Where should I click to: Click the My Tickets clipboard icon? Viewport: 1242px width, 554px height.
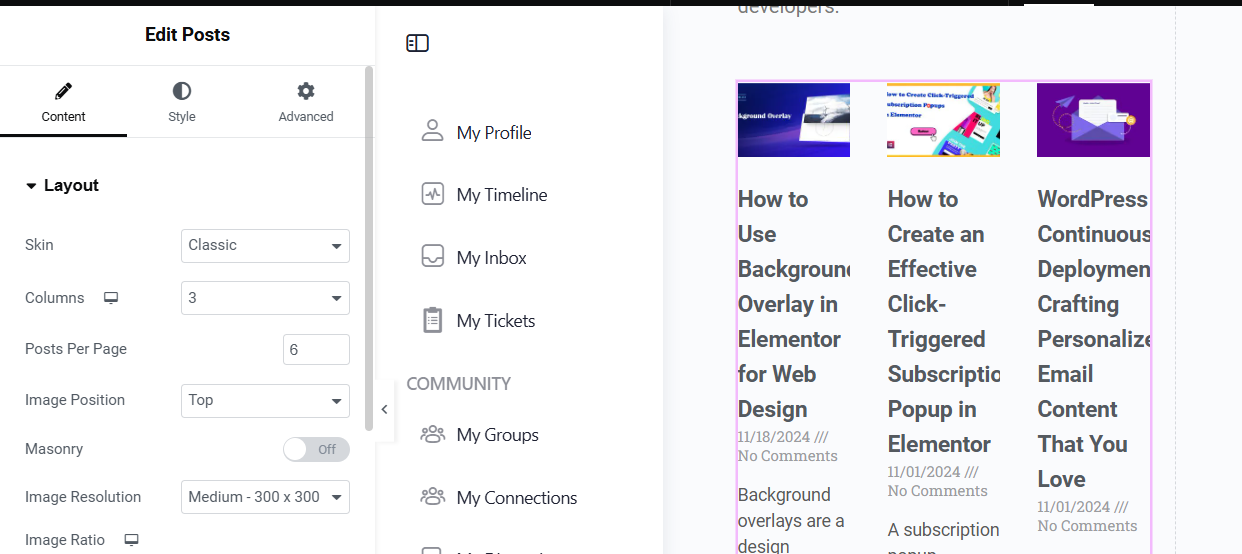coord(432,320)
